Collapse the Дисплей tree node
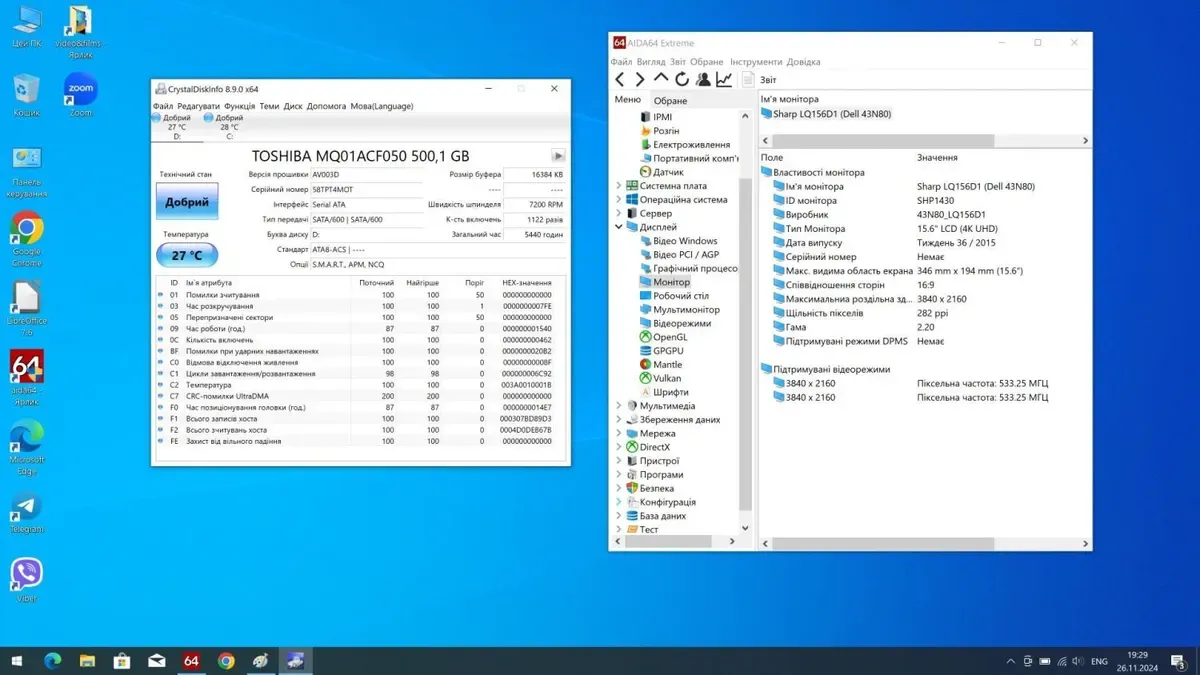The height and width of the screenshot is (675, 1200). point(619,227)
